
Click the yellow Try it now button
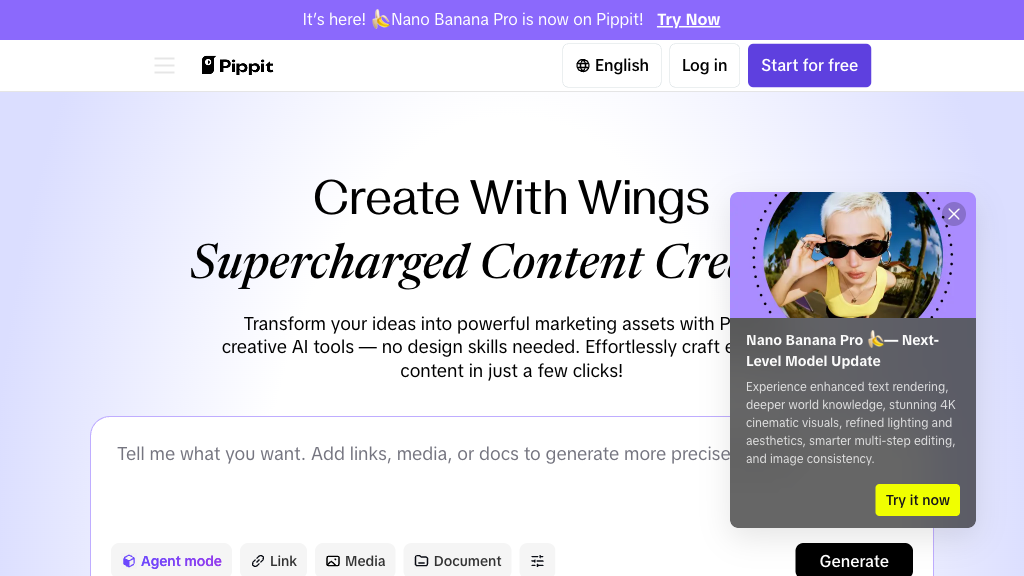click(918, 500)
